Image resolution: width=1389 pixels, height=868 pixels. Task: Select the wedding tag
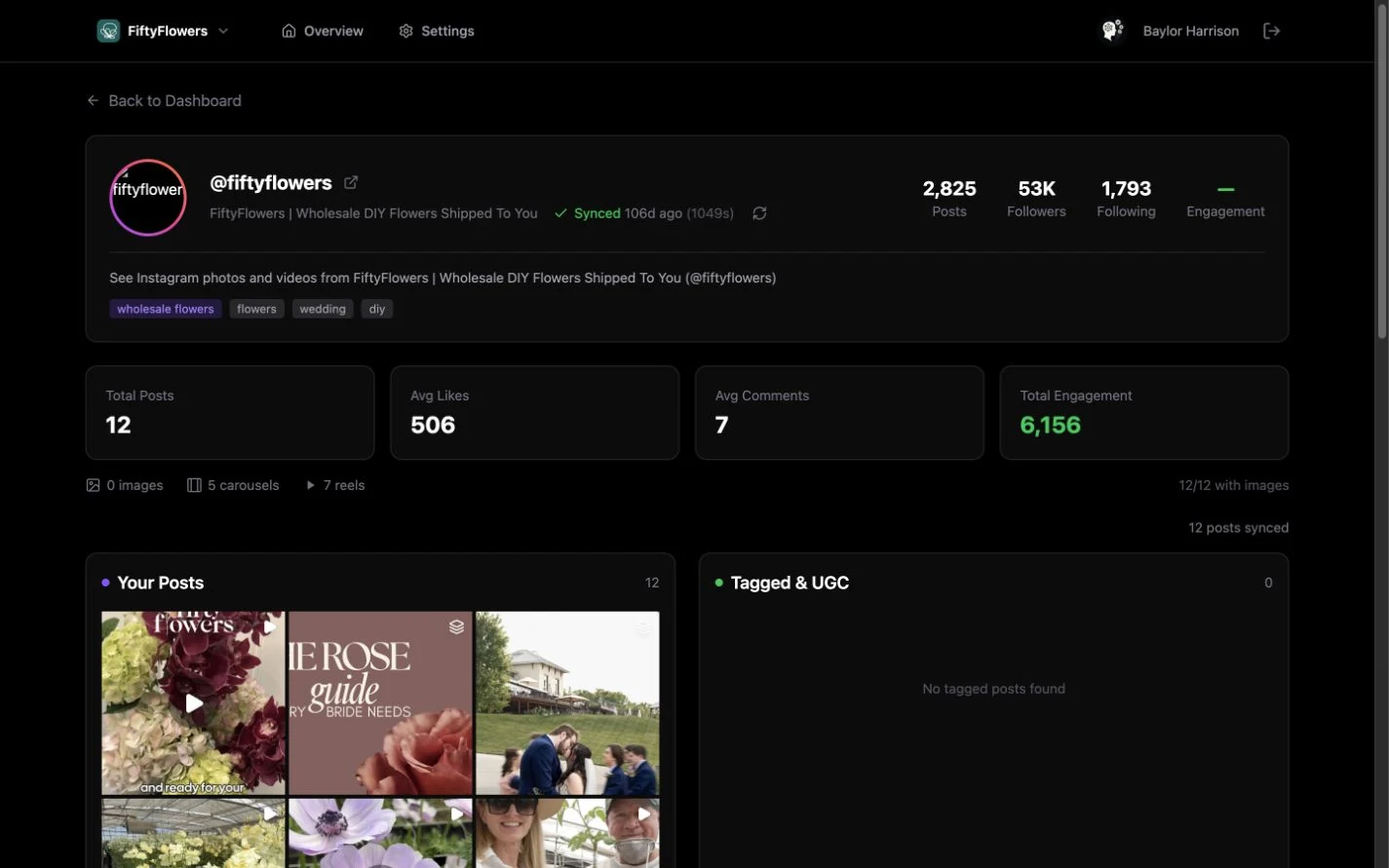(x=323, y=309)
